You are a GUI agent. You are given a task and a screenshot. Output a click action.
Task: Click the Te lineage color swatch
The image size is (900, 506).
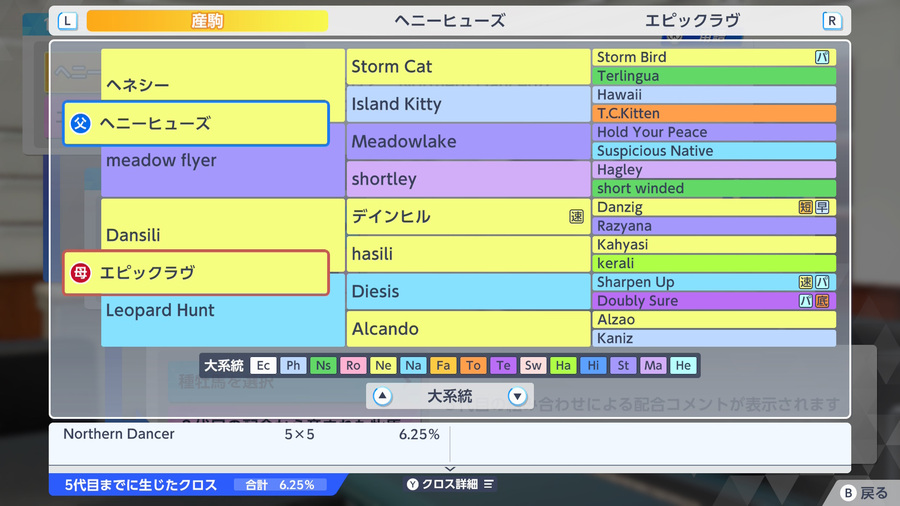click(503, 365)
